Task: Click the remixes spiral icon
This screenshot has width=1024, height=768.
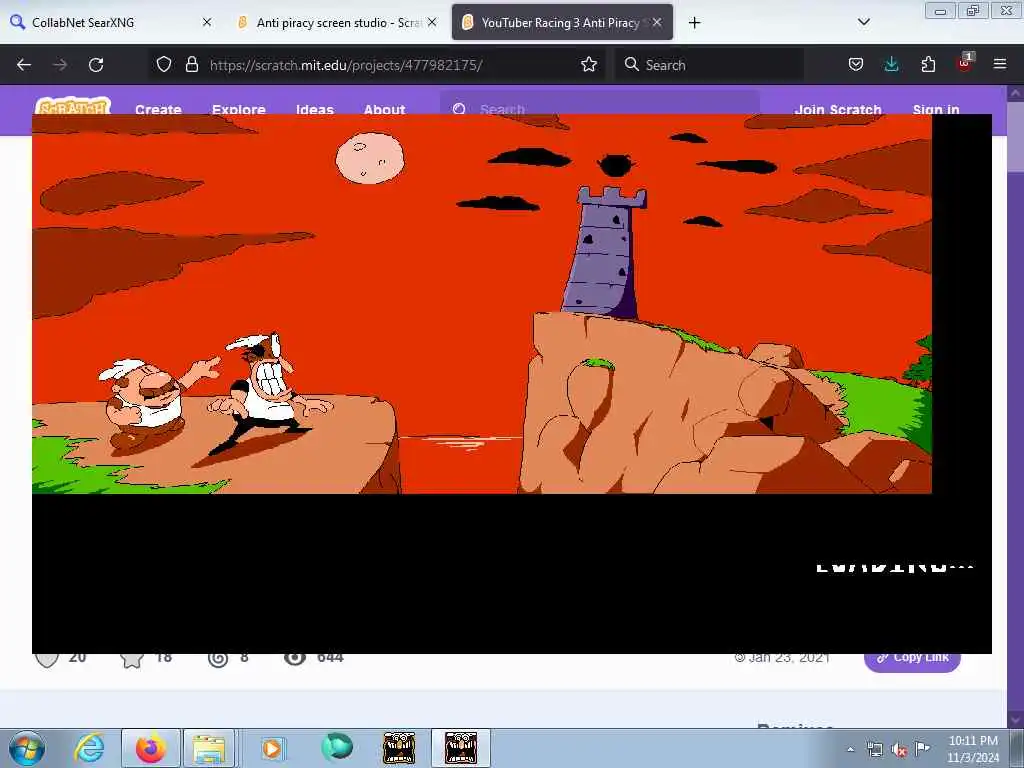Action: pyautogui.click(x=218, y=660)
